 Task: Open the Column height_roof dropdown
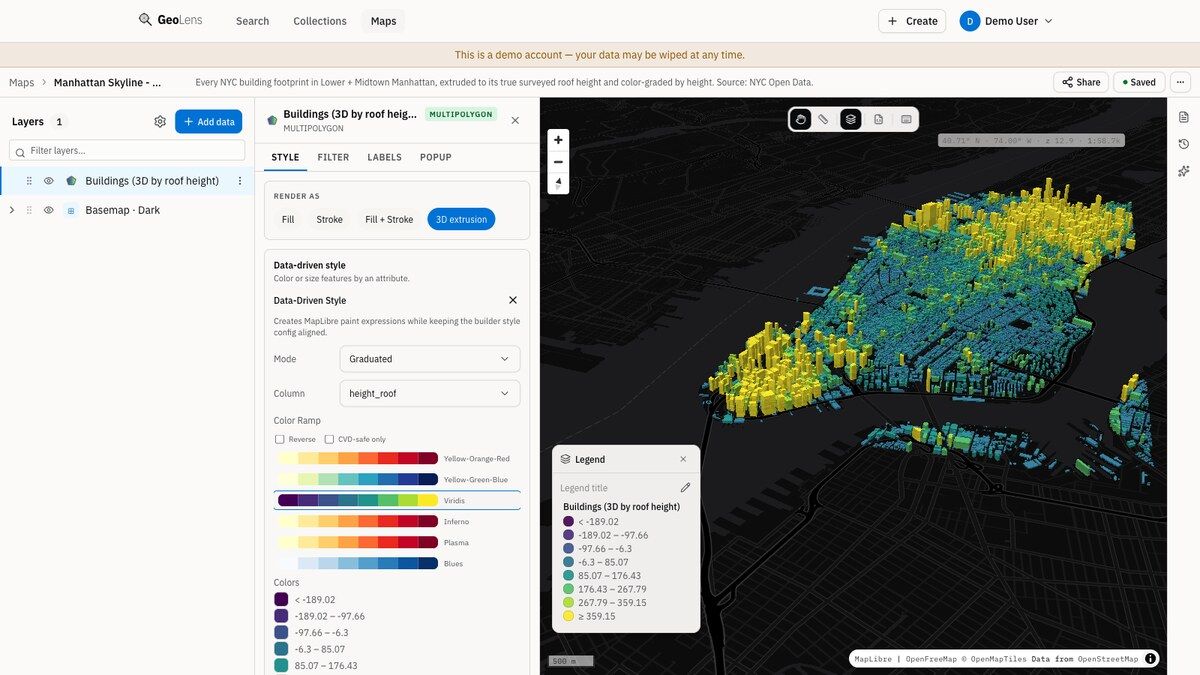pos(430,394)
